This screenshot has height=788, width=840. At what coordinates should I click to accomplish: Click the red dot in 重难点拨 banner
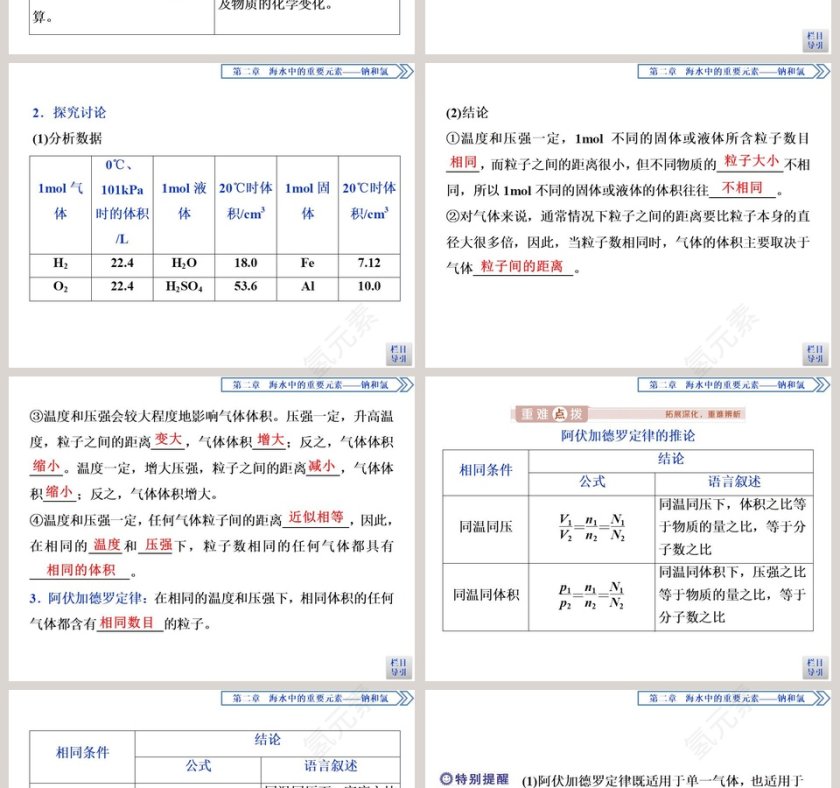point(556,412)
